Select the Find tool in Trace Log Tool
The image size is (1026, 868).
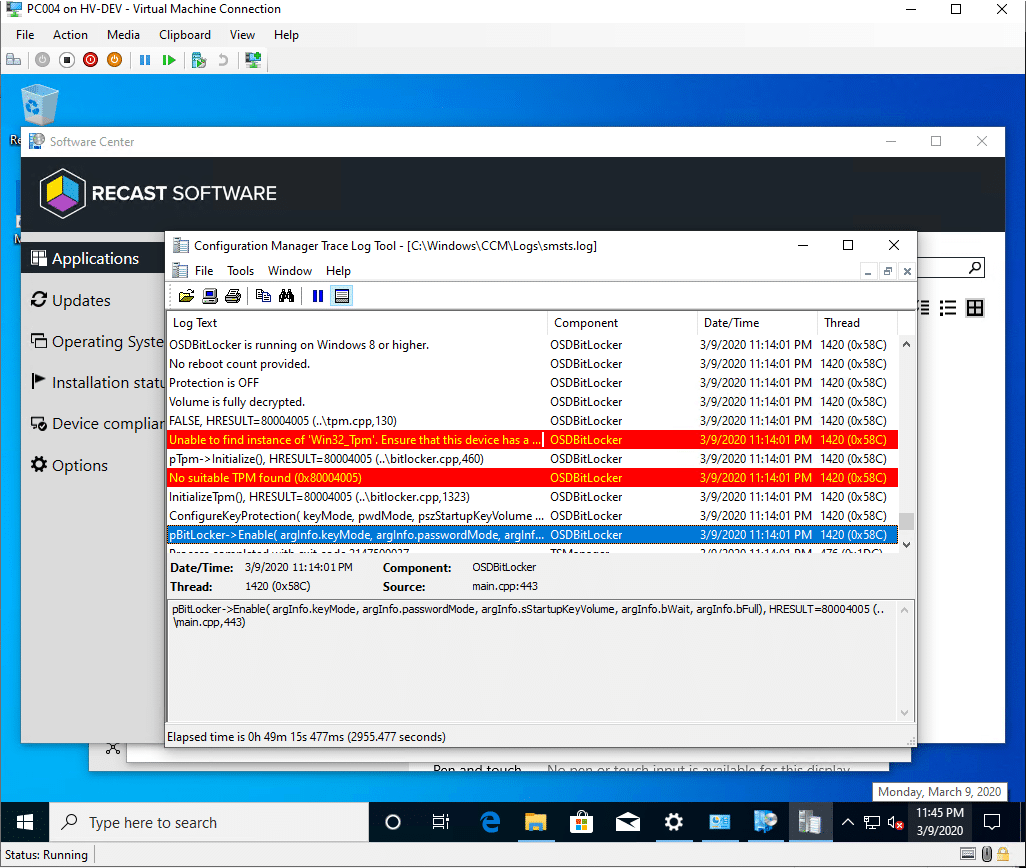(x=286, y=295)
